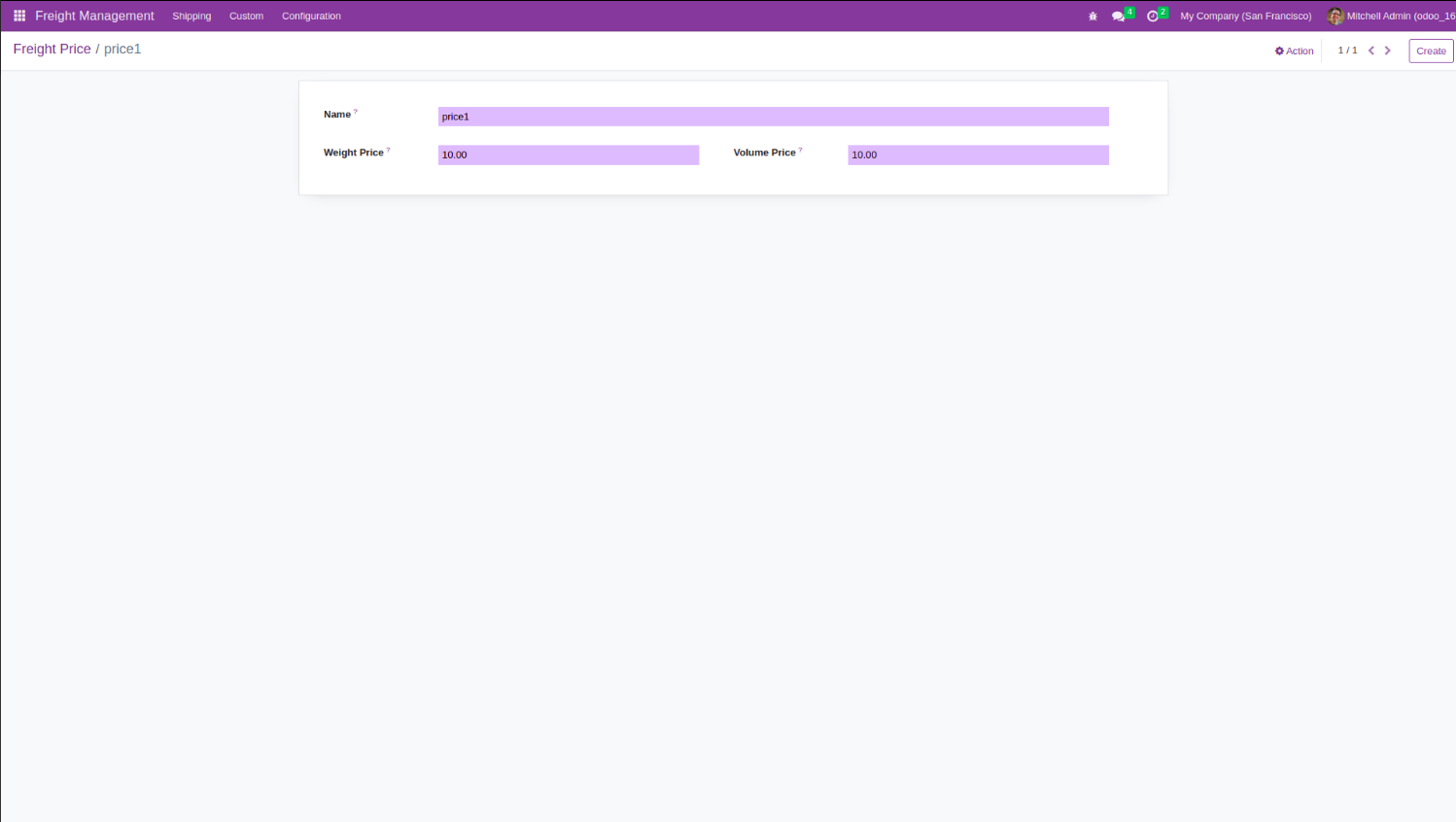The width and height of the screenshot is (1456, 822).
Task: Open the Action gear dropdown
Action: tap(1295, 51)
